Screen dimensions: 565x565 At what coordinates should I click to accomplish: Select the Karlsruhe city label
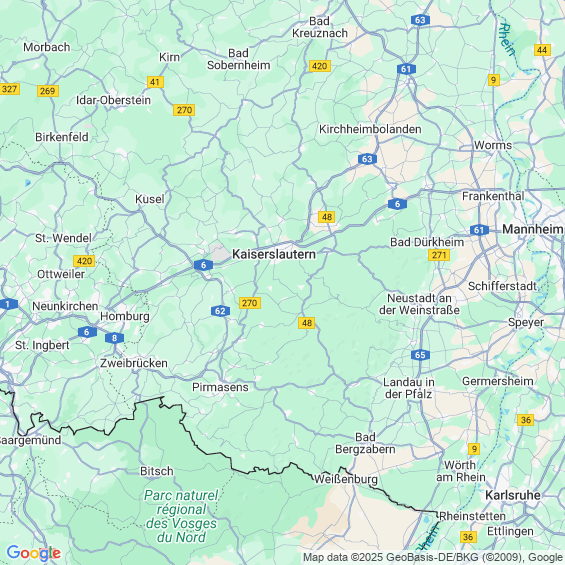click(513, 495)
